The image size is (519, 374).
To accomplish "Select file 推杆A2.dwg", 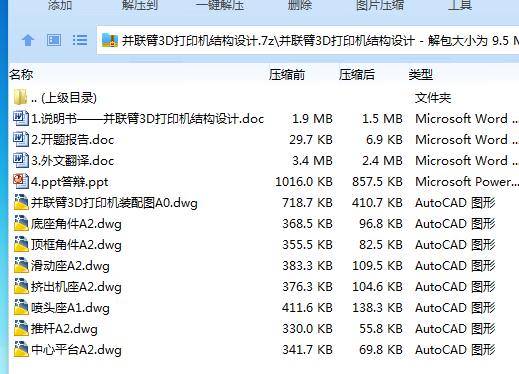I will point(64,329).
